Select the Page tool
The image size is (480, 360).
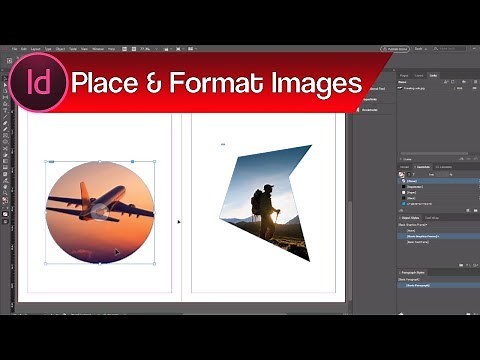[x=5, y=91]
